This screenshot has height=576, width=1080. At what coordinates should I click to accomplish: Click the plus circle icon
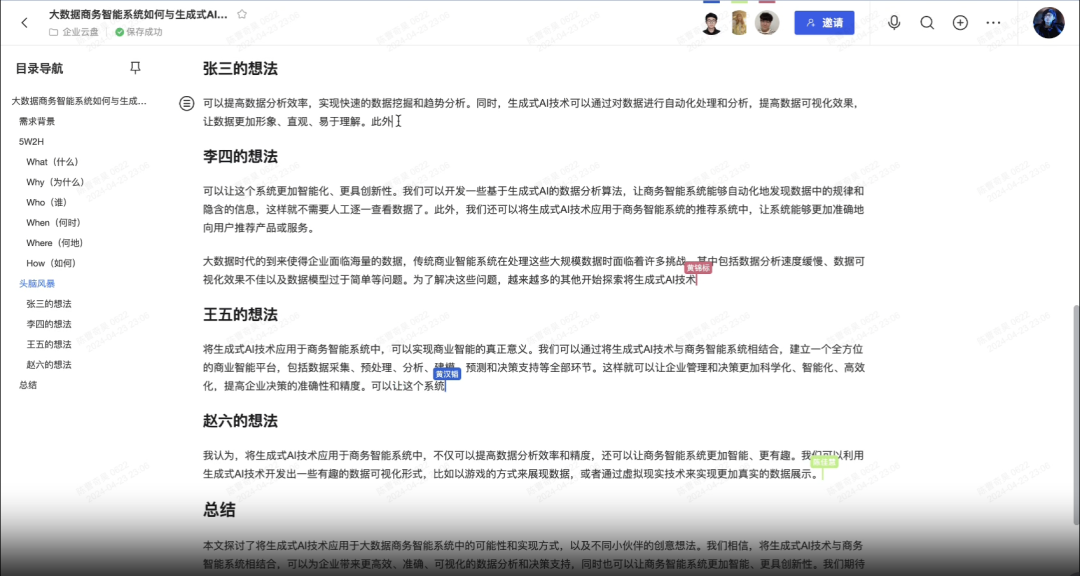click(960, 23)
